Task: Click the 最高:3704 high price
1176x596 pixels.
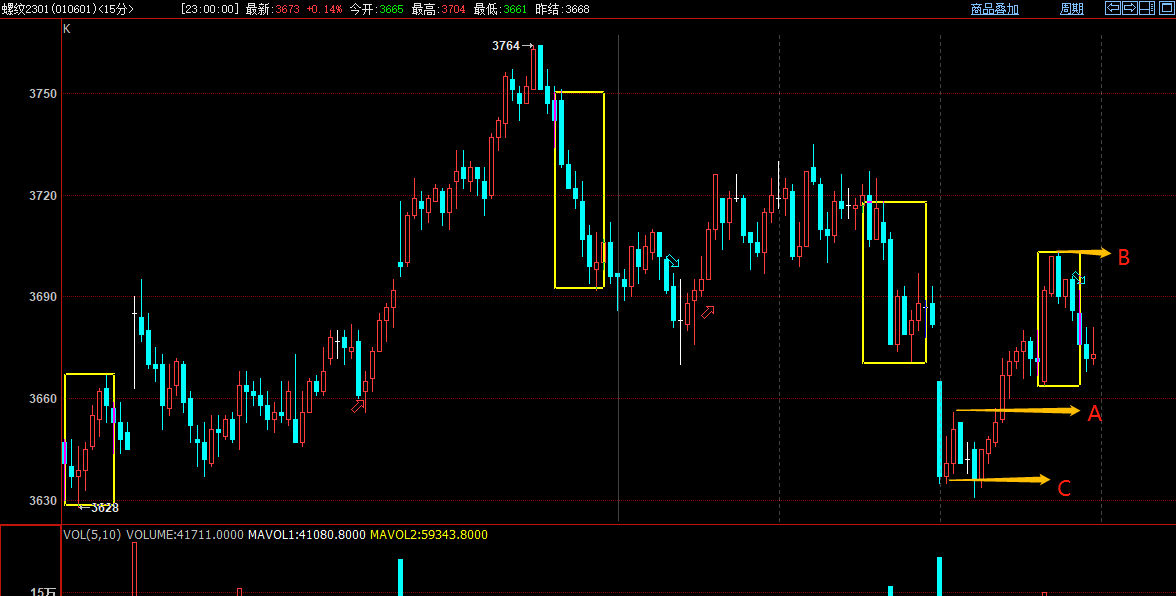Action: click(x=438, y=9)
